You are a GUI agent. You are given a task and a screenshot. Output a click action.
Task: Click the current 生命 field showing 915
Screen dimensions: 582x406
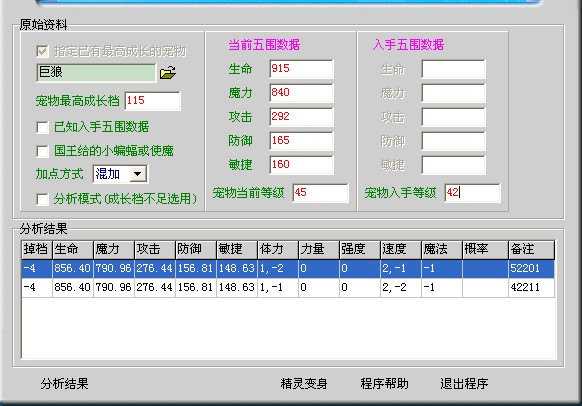pyautogui.click(x=301, y=69)
